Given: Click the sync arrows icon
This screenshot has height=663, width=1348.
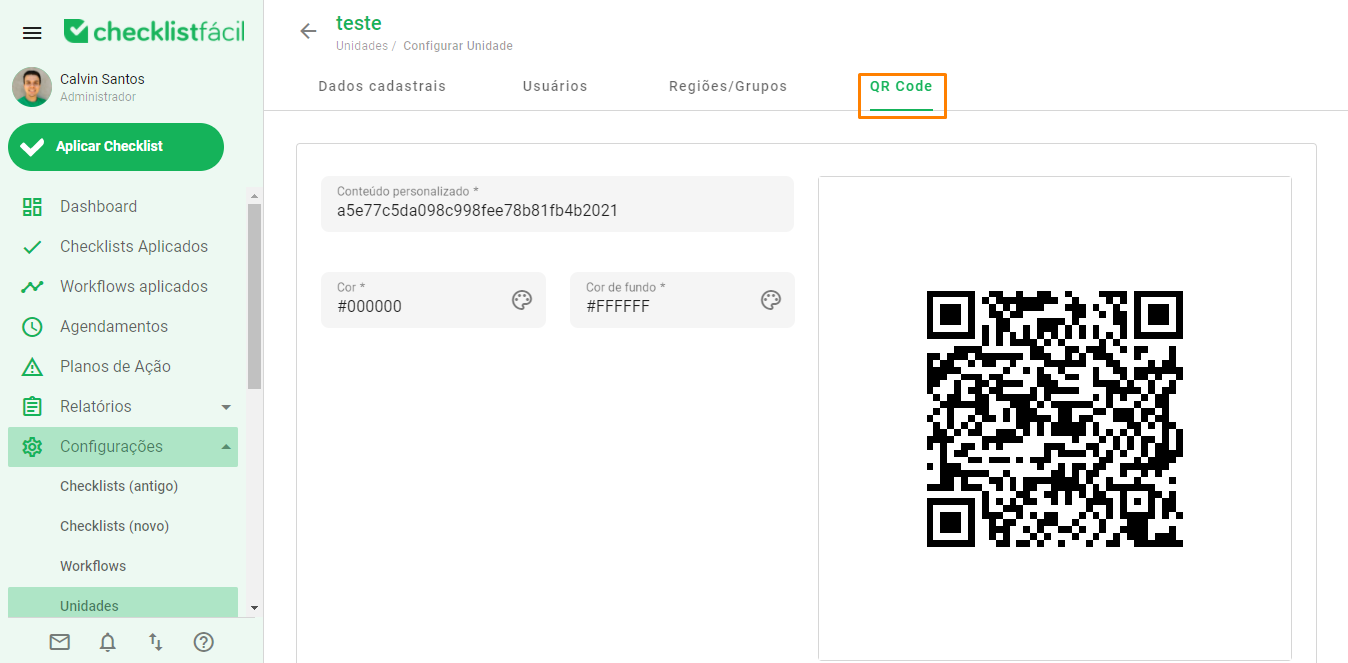Looking at the screenshot, I should coord(156,642).
